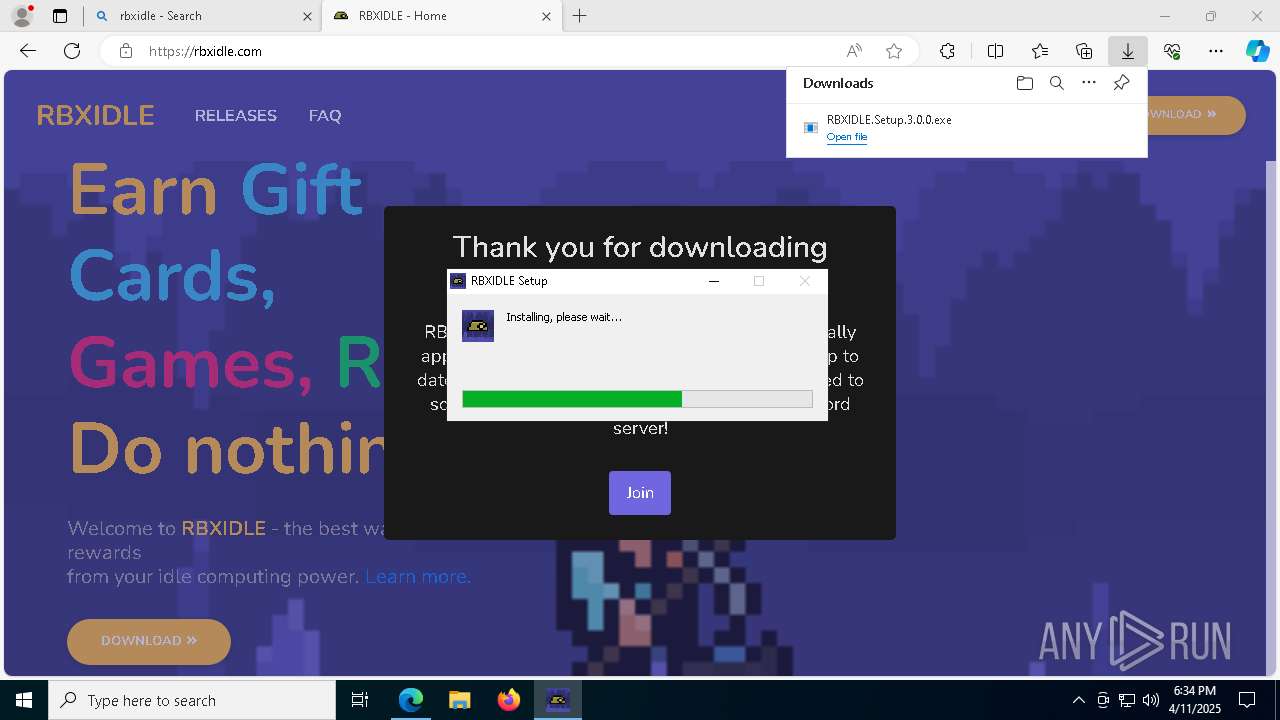Open Browser essentials heart icon

1172,51
